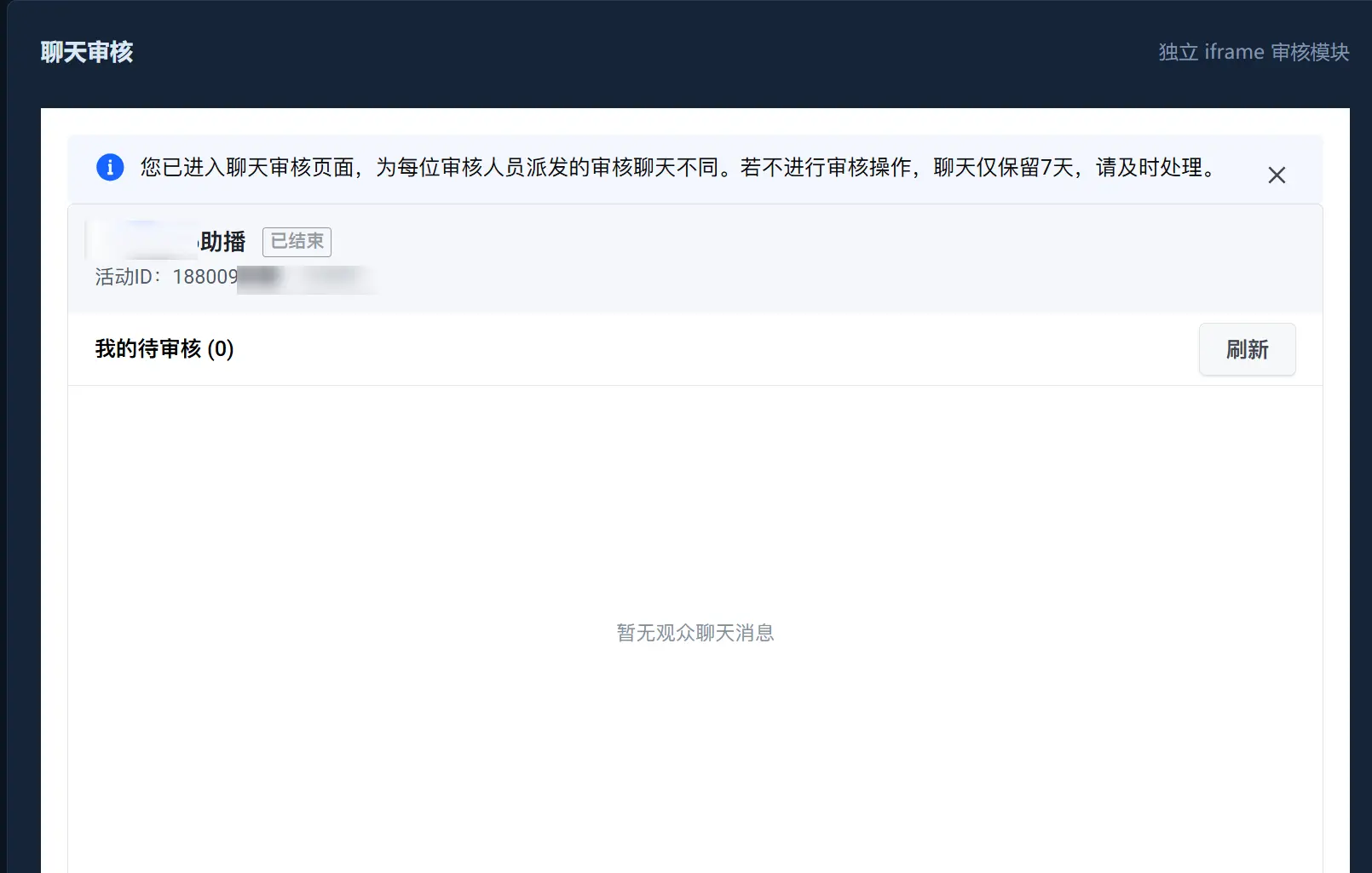Dismiss the notice banner with the X icon
The width and height of the screenshot is (1372, 873).
pos(1277,175)
